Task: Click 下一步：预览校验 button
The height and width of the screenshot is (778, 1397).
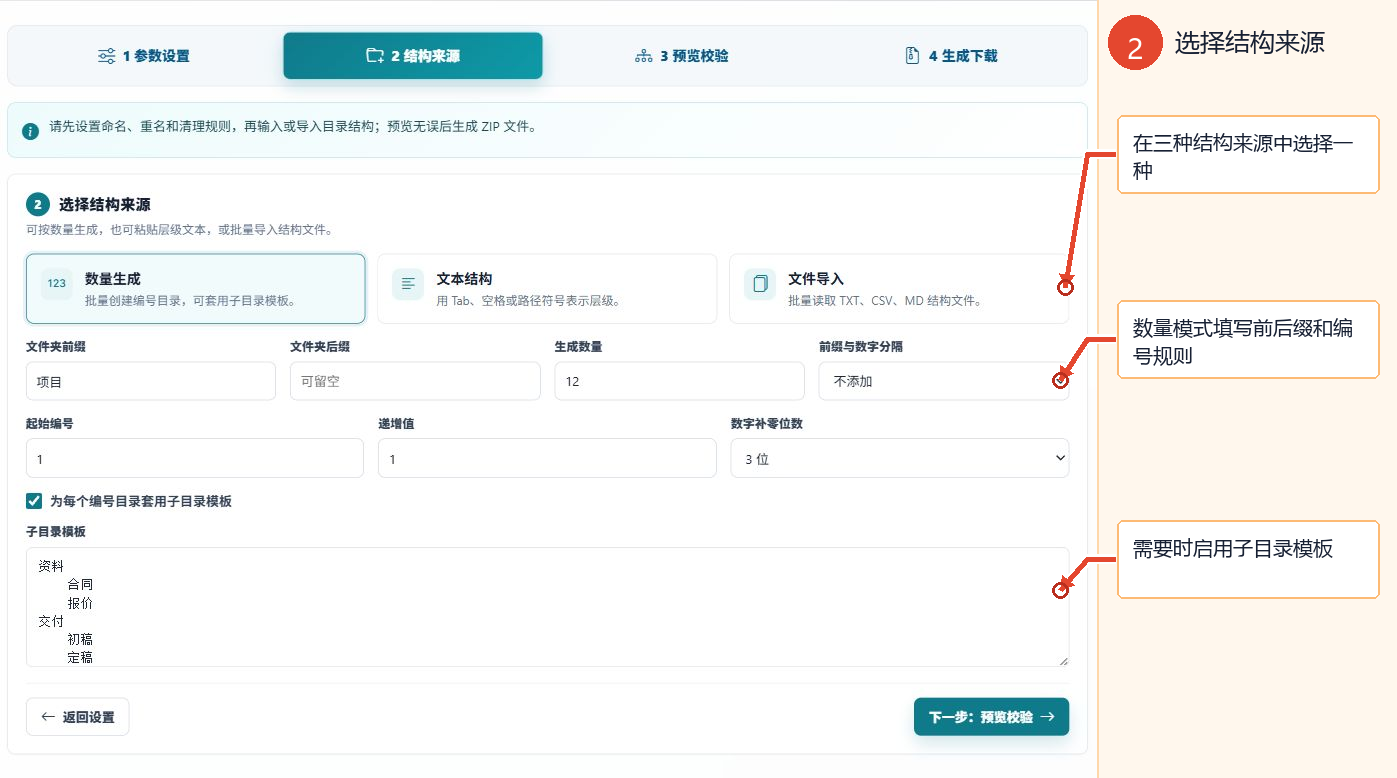Action: point(991,717)
